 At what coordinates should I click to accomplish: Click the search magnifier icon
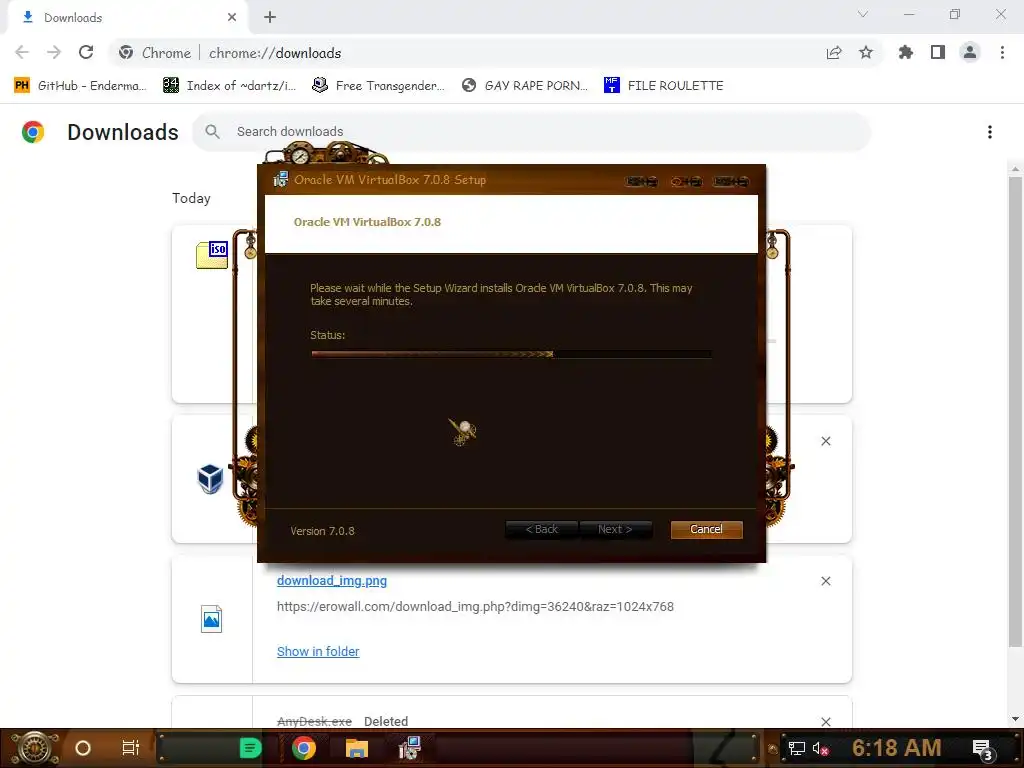click(212, 131)
